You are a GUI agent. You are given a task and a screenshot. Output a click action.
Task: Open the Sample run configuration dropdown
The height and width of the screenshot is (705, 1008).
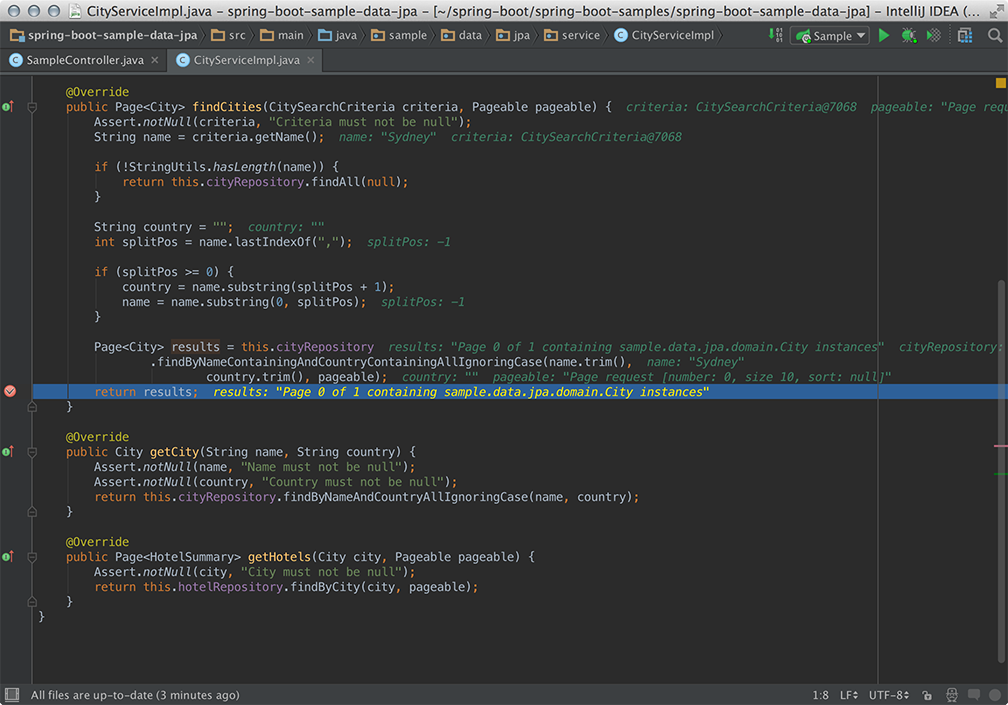click(x=831, y=36)
